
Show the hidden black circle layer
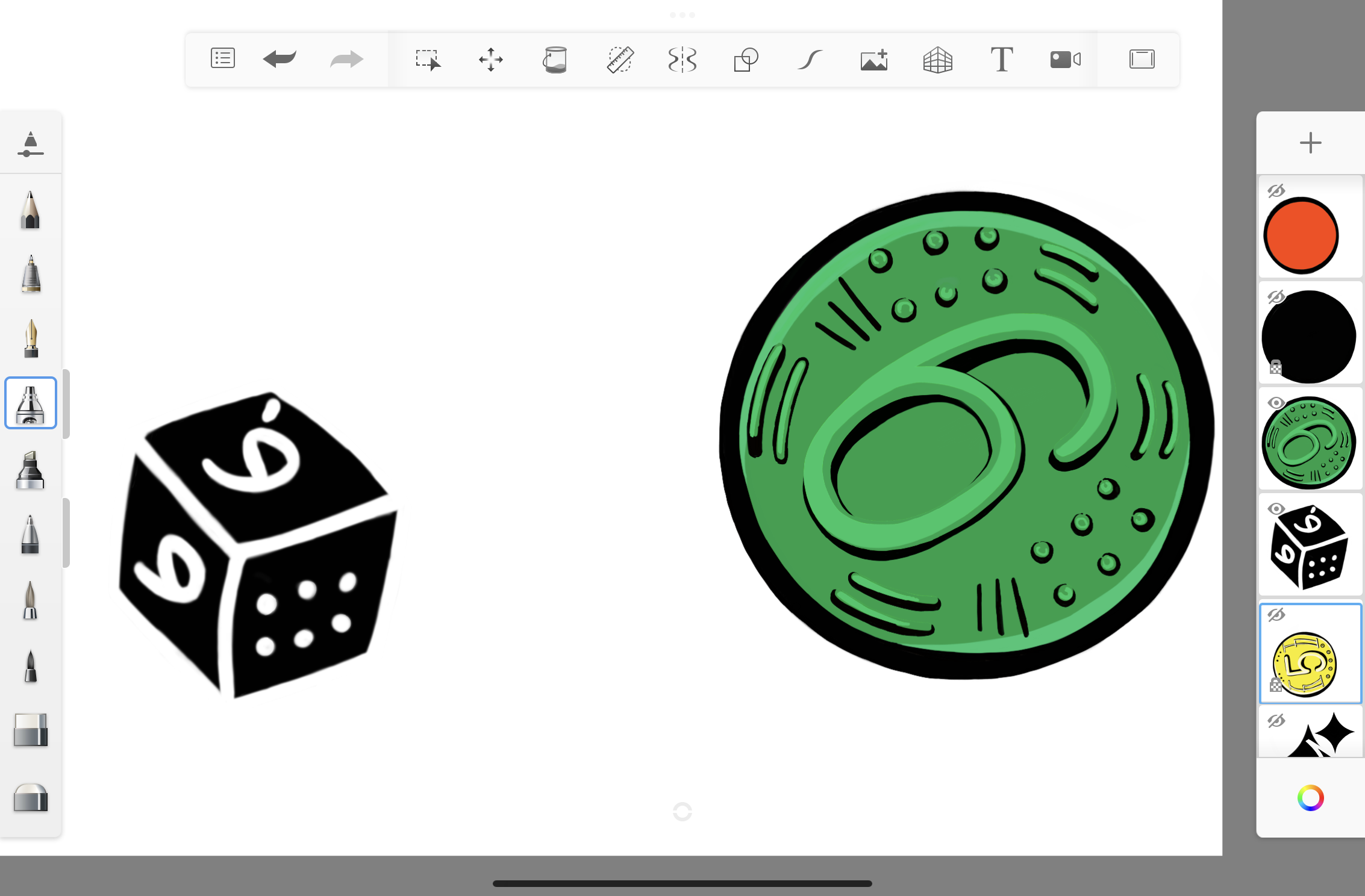(x=1276, y=297)
